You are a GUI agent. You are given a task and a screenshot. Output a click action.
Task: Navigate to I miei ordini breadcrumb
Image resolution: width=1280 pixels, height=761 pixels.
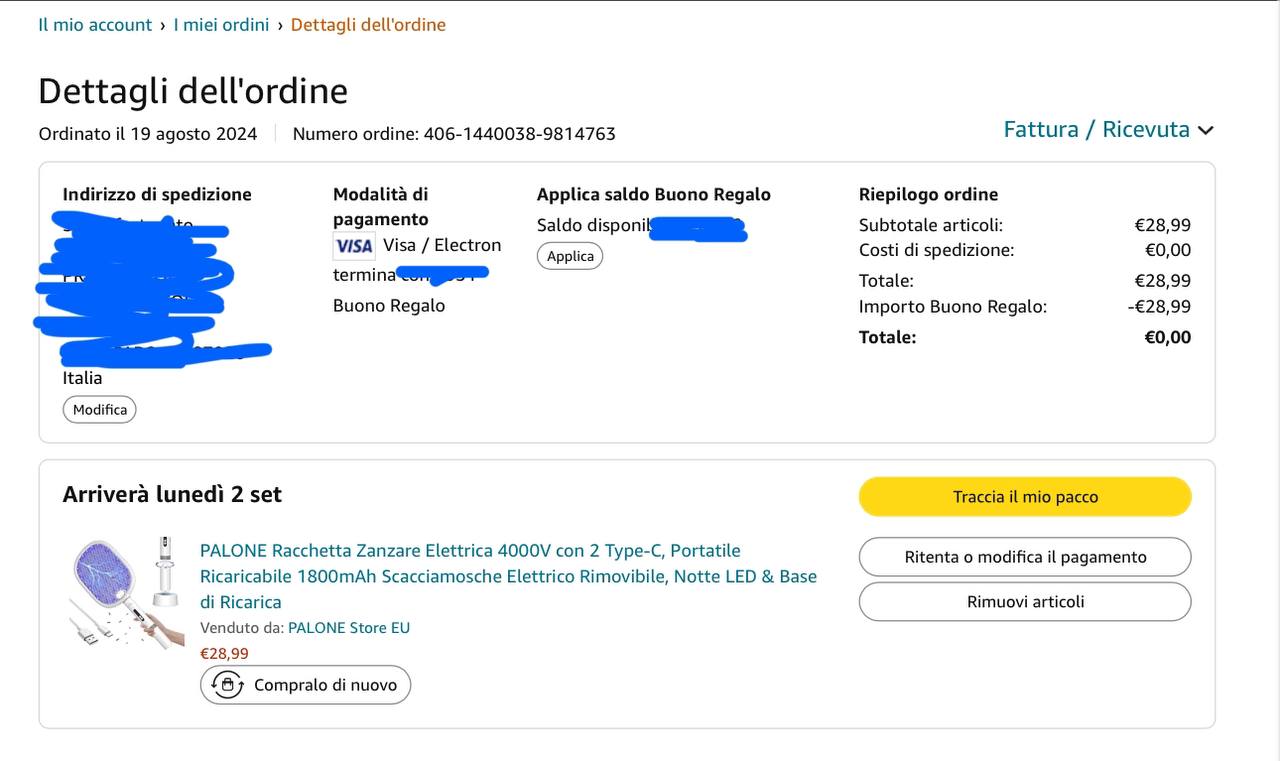[x=221, y=25]
